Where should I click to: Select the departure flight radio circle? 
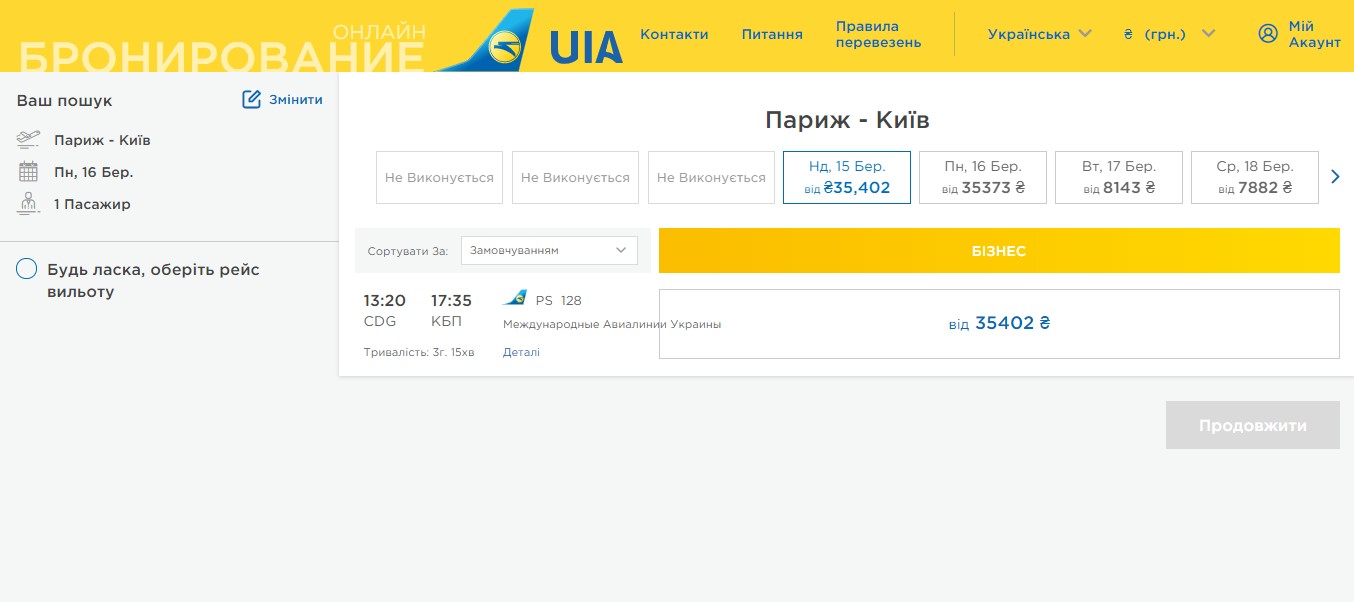[27, 270]
